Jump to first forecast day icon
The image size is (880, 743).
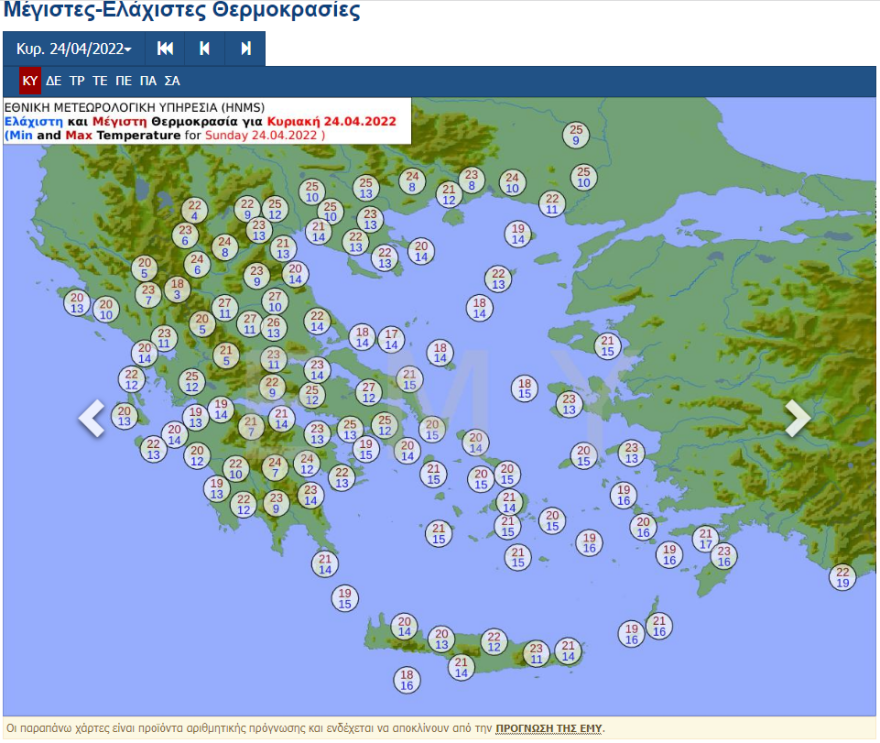coord(166,48)
